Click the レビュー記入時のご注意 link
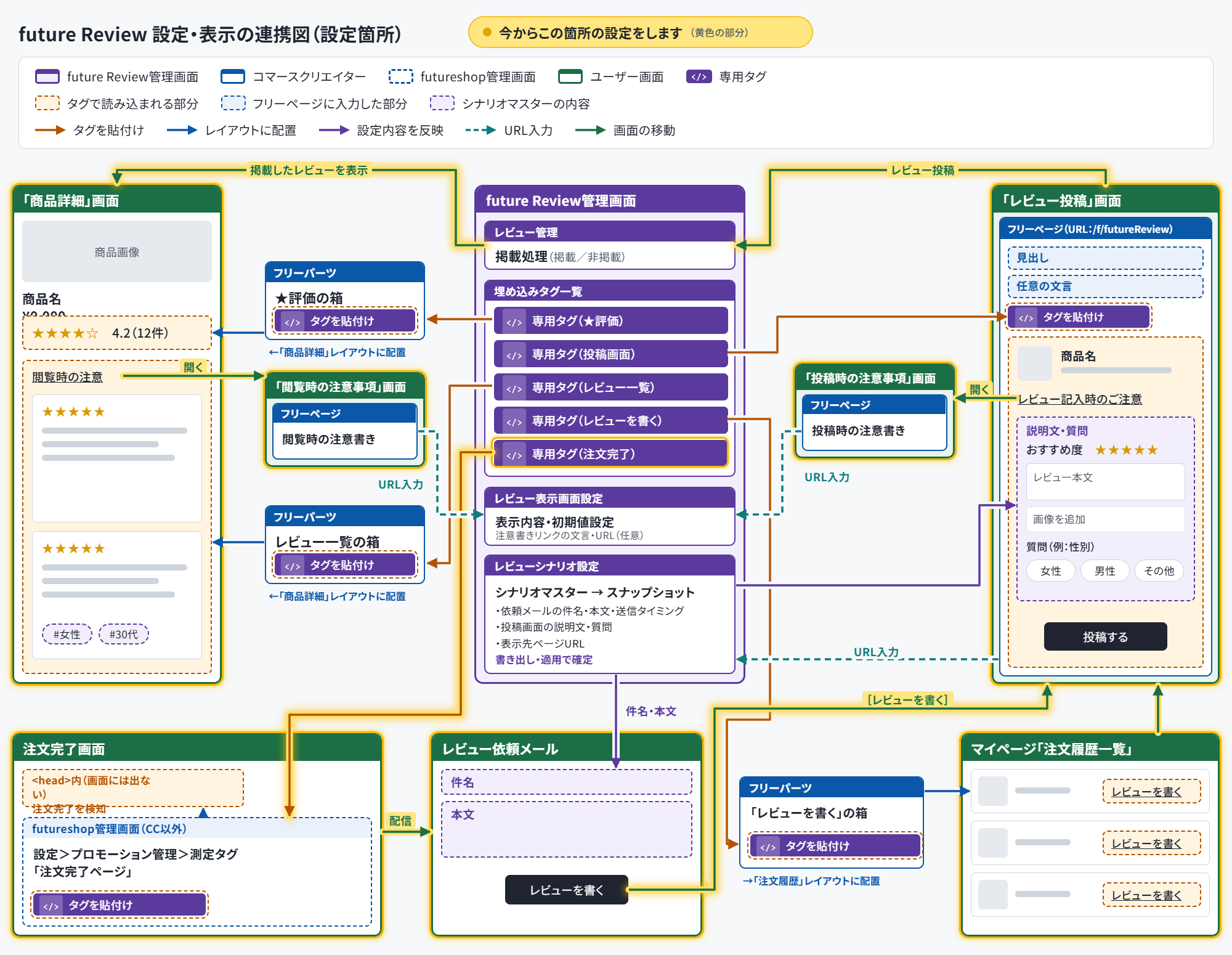This screenshot has width=1232, height=955. click(1080, 399)
